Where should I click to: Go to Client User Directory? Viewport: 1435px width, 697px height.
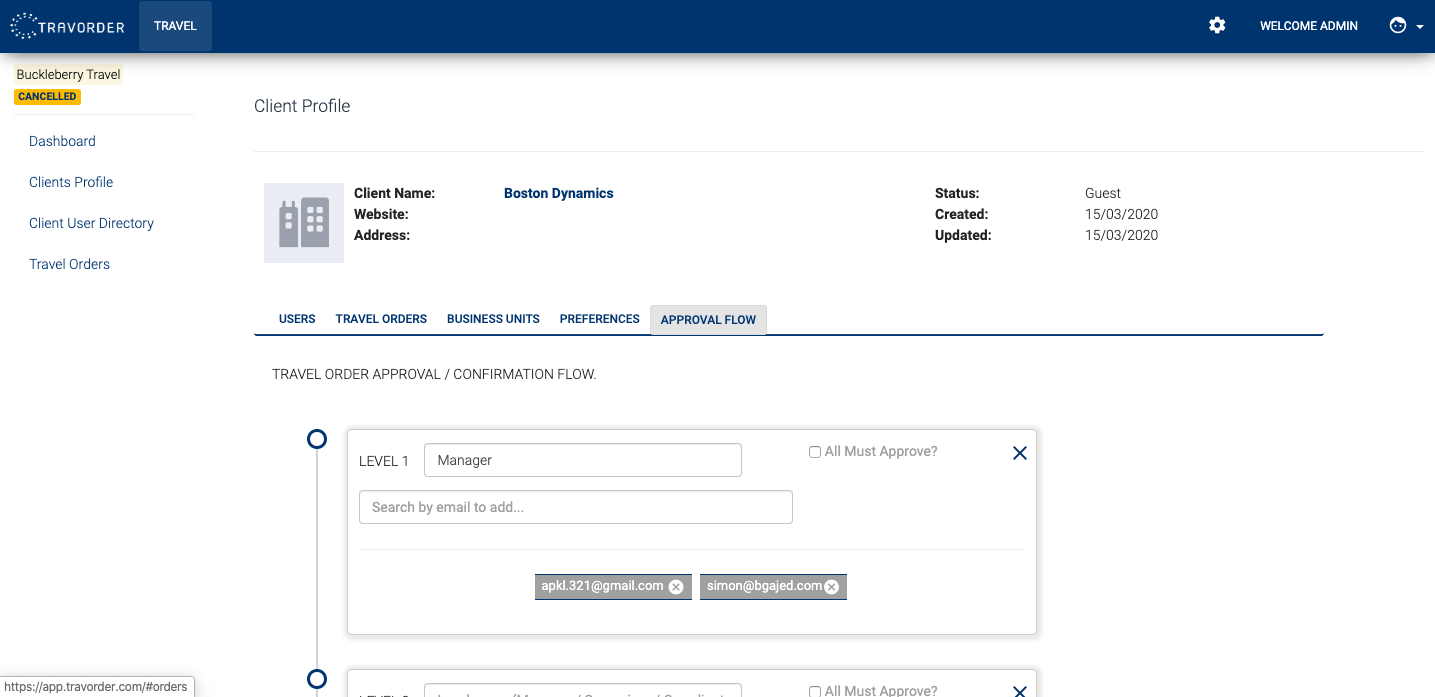91,223
